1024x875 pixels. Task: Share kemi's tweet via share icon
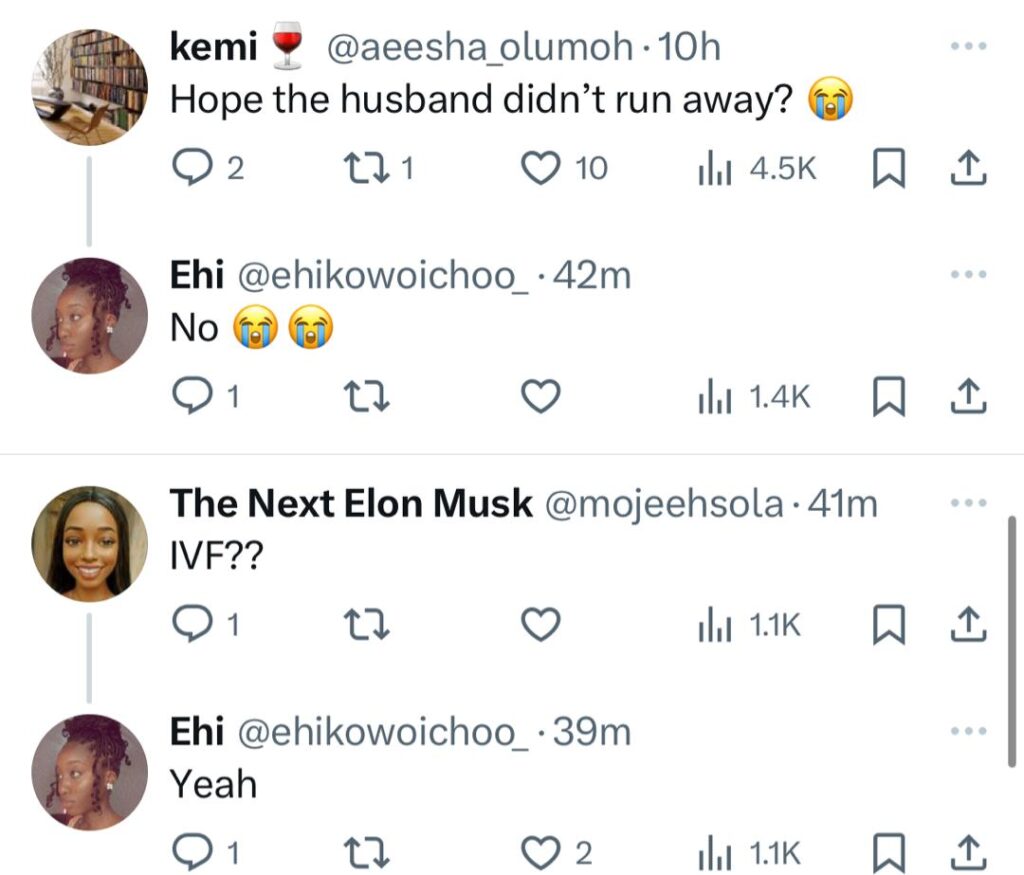[x=968, y=168]
